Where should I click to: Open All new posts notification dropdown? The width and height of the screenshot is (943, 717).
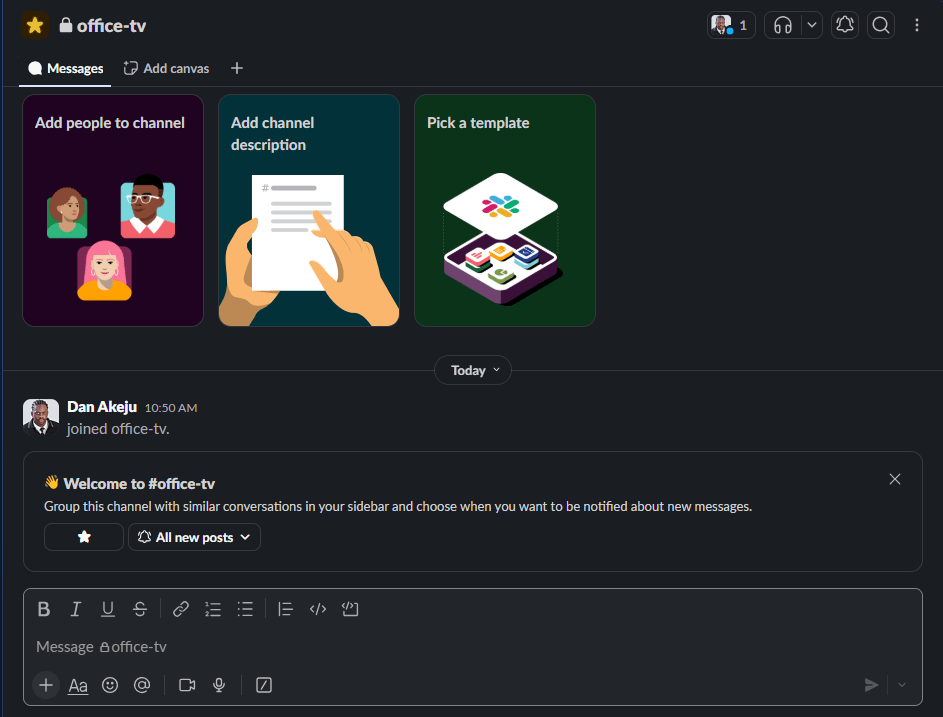[194, 537]
